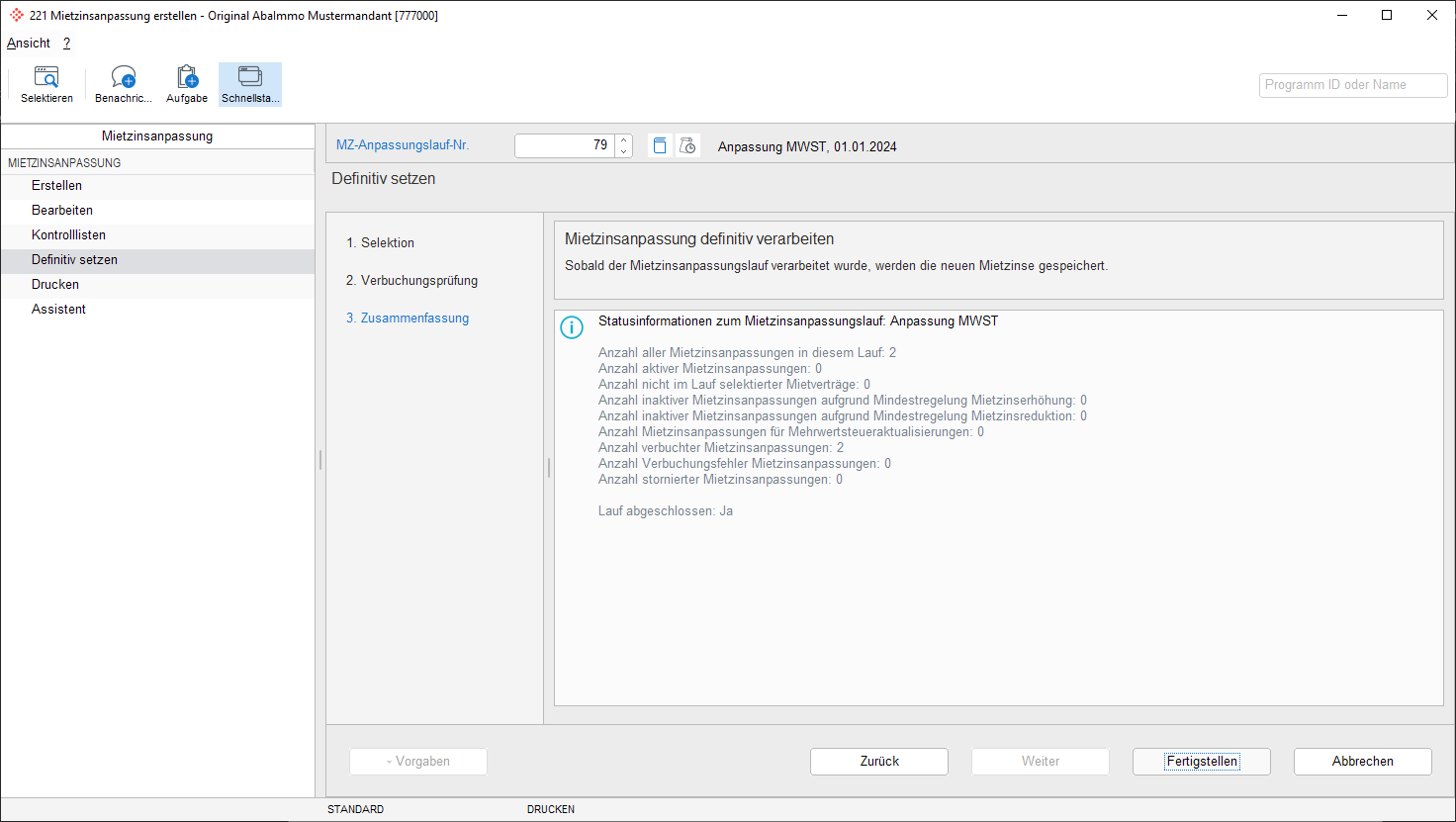This screenshot has height=822, width=1456.
Task: Click the 'Anpassung MWST, 01.01.2024' text
Action: (x=807, y=147)
